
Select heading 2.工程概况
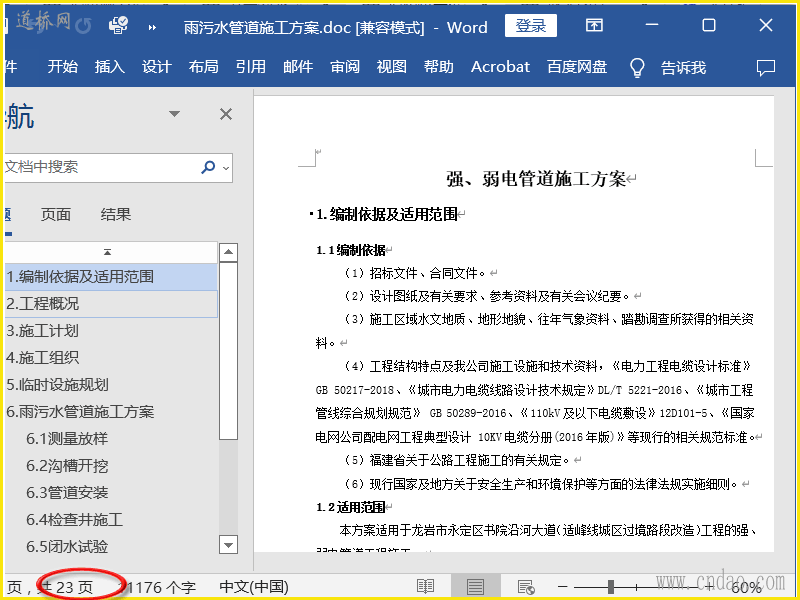click(111, 304)
